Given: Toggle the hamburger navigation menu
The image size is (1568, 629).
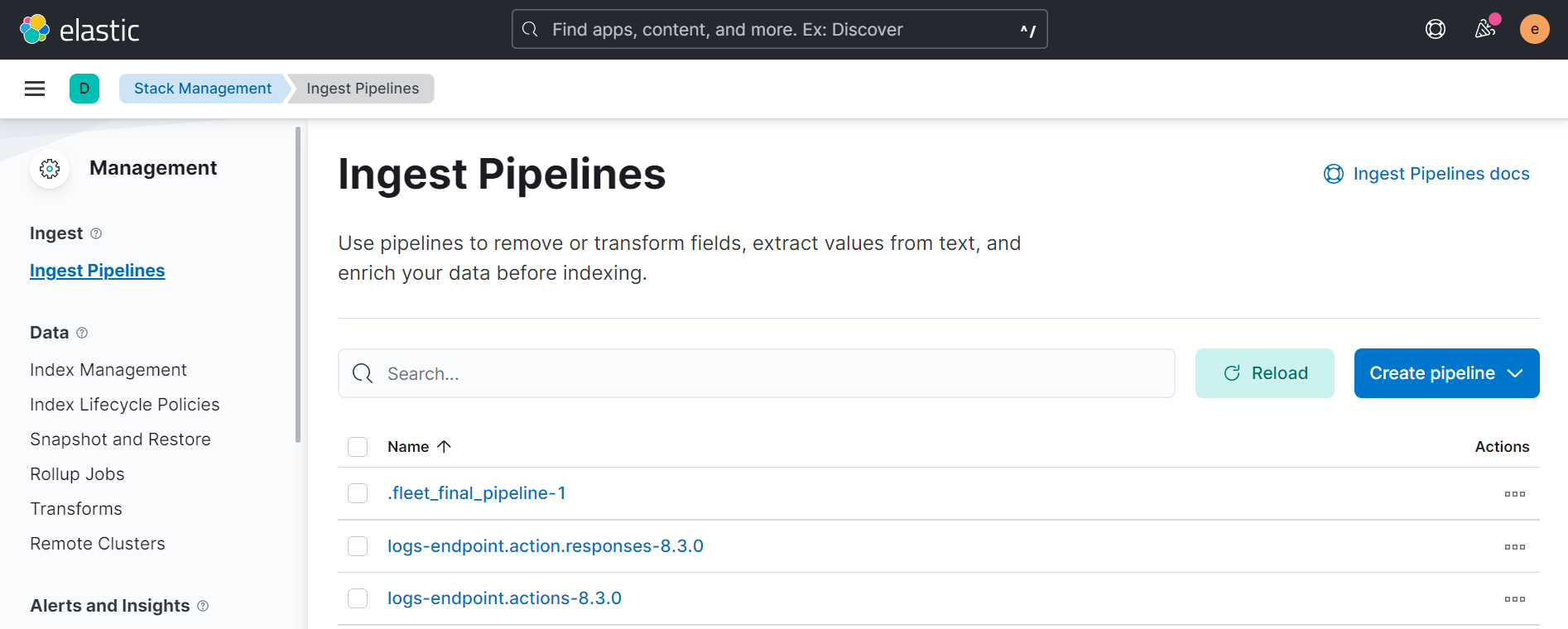Looking at the screenshot, I should click(x=35, y=89).
